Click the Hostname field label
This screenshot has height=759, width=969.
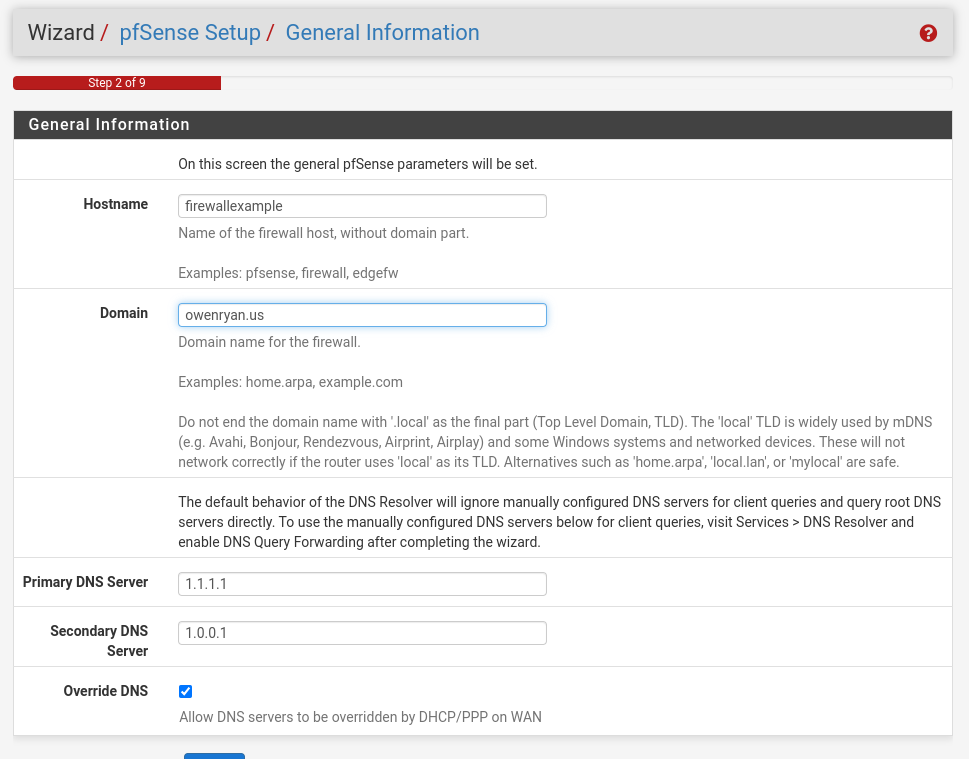coord(116,204)
